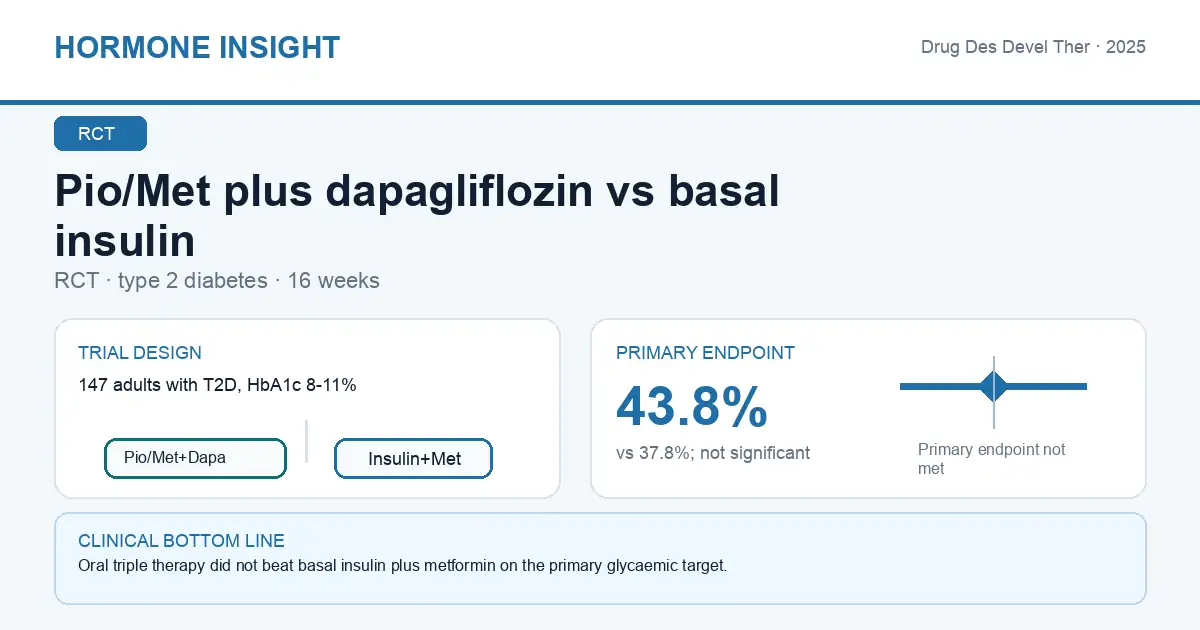Click the headline Pio/Met plus dapagliflozin vs basal insulin
This screenshot has height=630, width=1200.
pyautogui.click(x=417, y=215)
